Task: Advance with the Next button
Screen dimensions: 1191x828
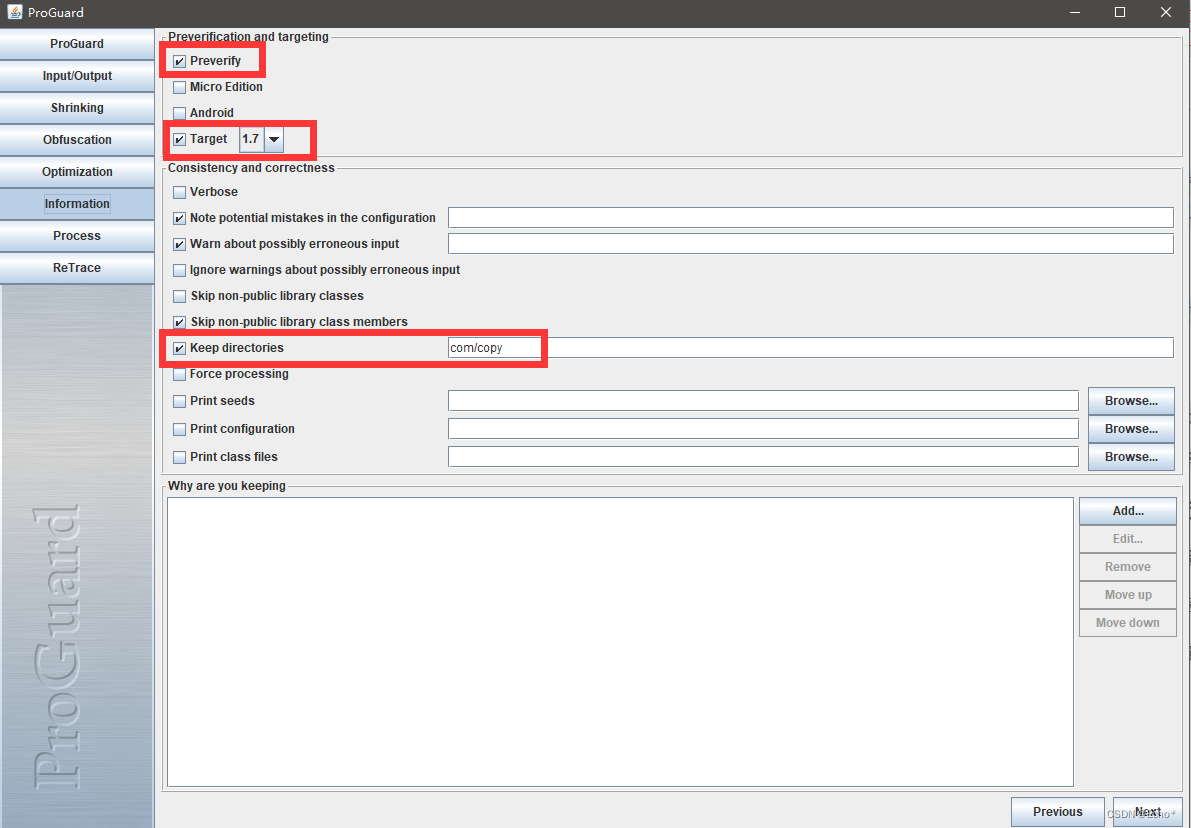Action: click(x=1148, y=812)
